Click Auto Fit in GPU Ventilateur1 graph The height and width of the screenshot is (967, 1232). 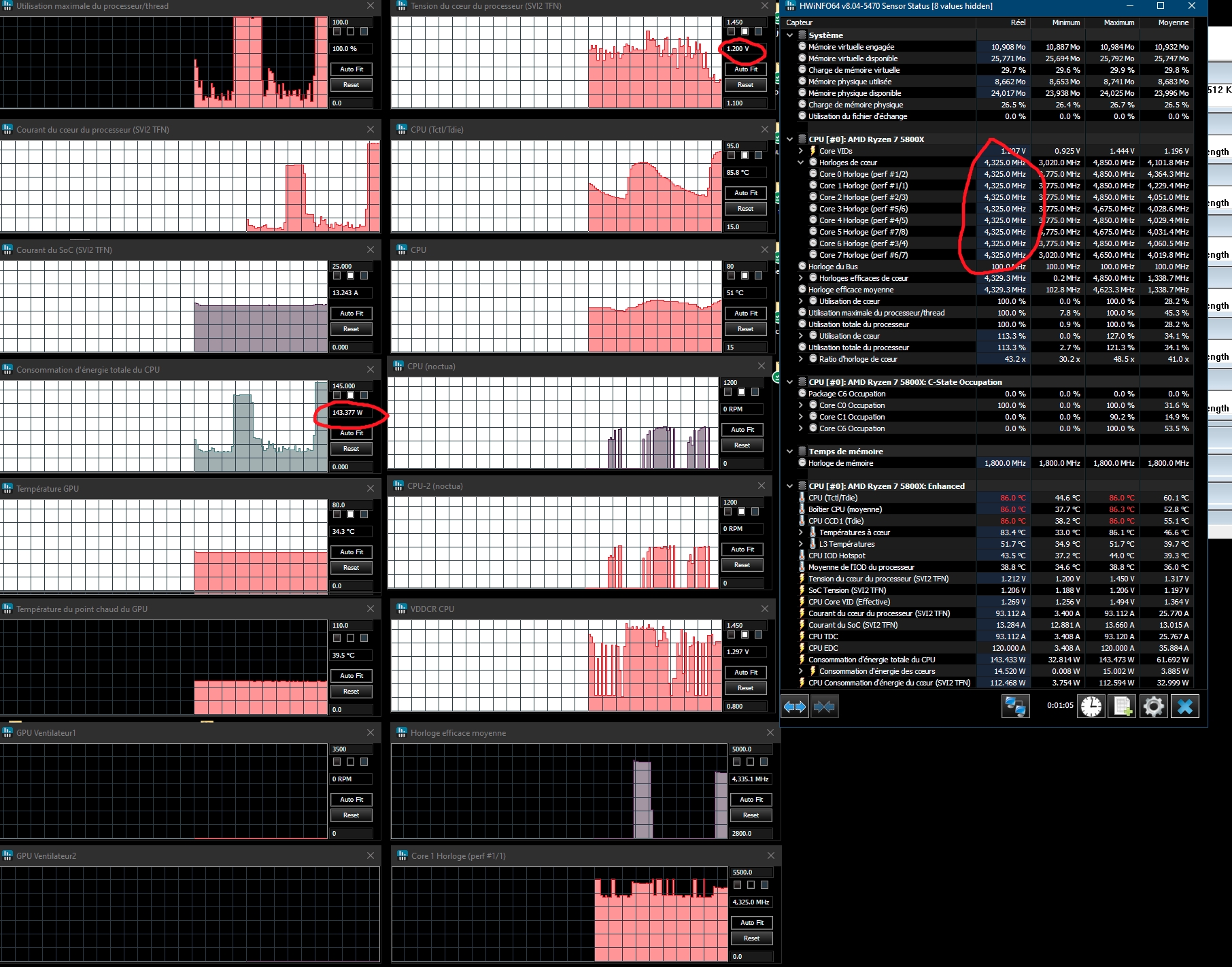point(352,800)
